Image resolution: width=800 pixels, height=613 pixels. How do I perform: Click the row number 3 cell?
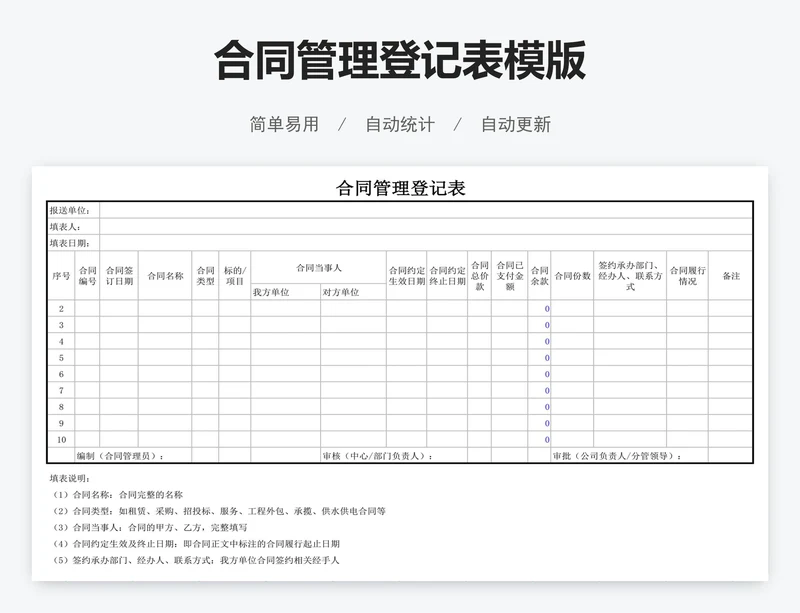(x=61, y=325)
